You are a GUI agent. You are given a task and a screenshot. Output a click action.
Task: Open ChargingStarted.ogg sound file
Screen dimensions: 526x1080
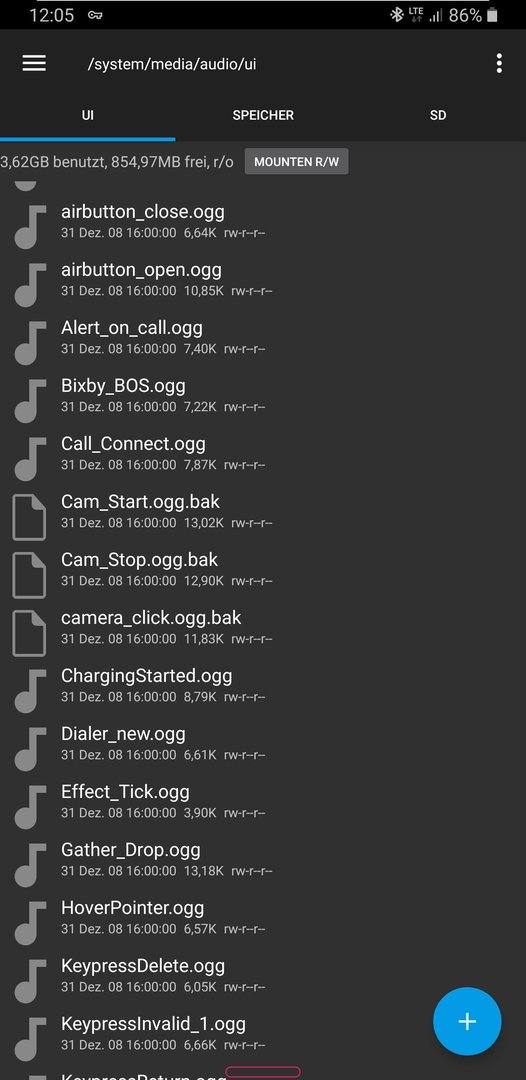[x=263, y=685]
